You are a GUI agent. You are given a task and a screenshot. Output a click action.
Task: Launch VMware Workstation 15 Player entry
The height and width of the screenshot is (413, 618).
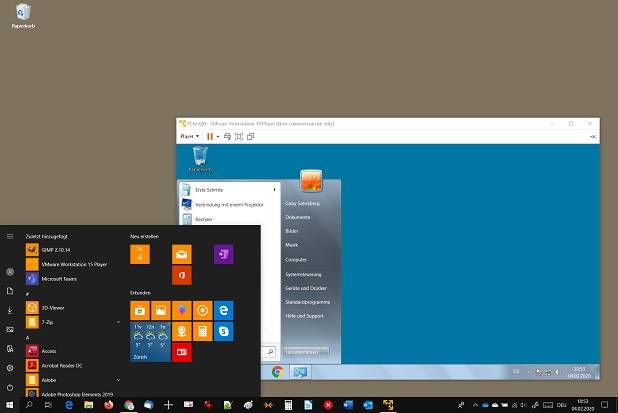(67, 264)
